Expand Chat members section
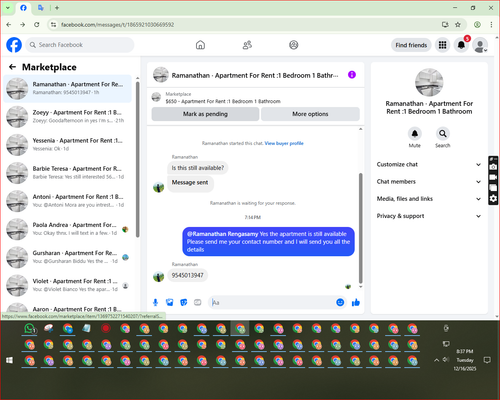 point(429,182)
